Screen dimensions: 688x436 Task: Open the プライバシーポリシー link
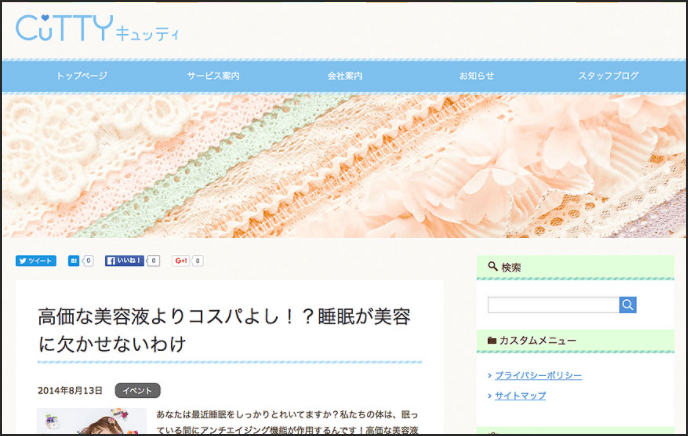point(538,375)
